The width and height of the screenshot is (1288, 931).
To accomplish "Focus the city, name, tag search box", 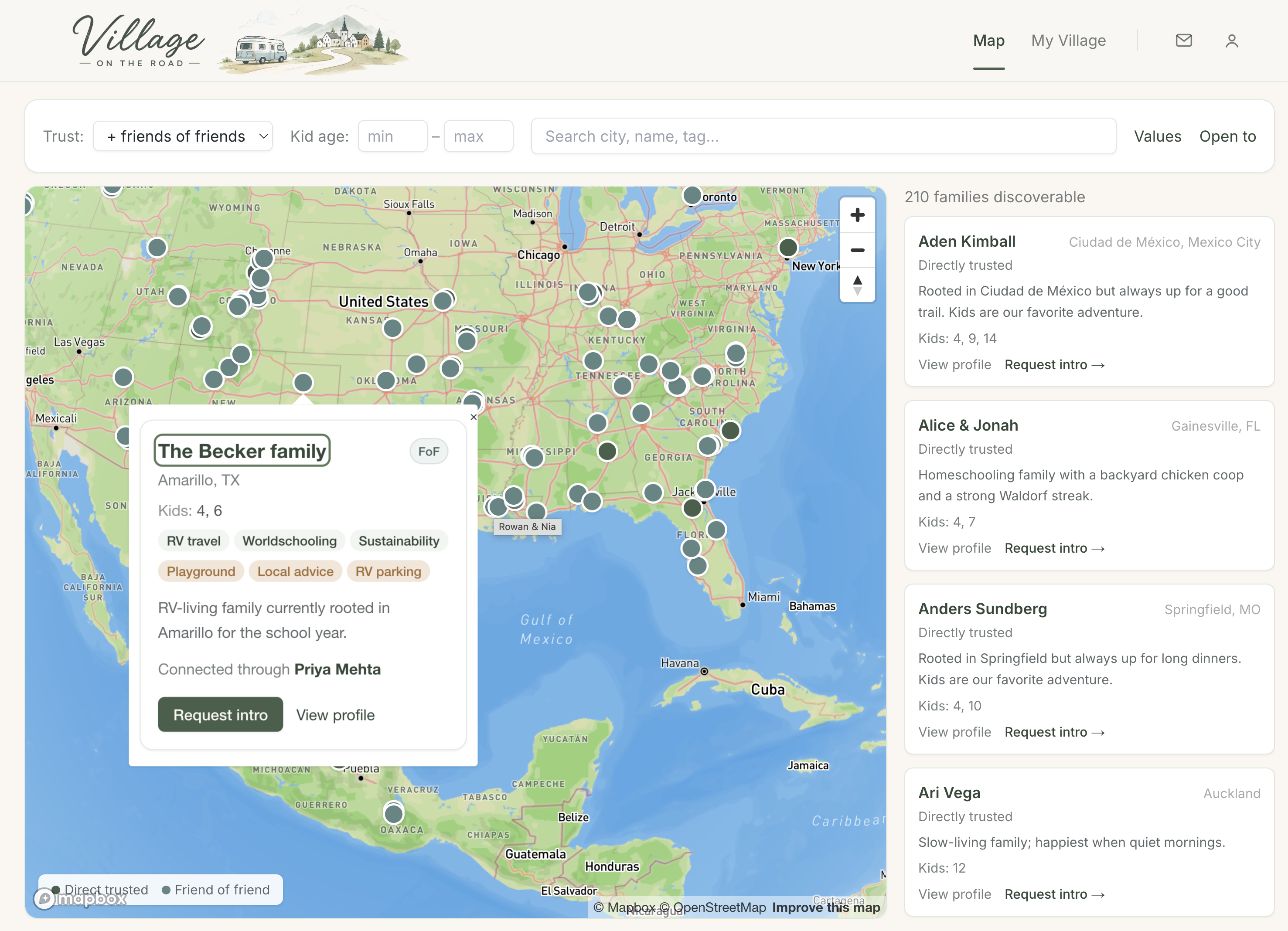I will click(x=824, y=136).
